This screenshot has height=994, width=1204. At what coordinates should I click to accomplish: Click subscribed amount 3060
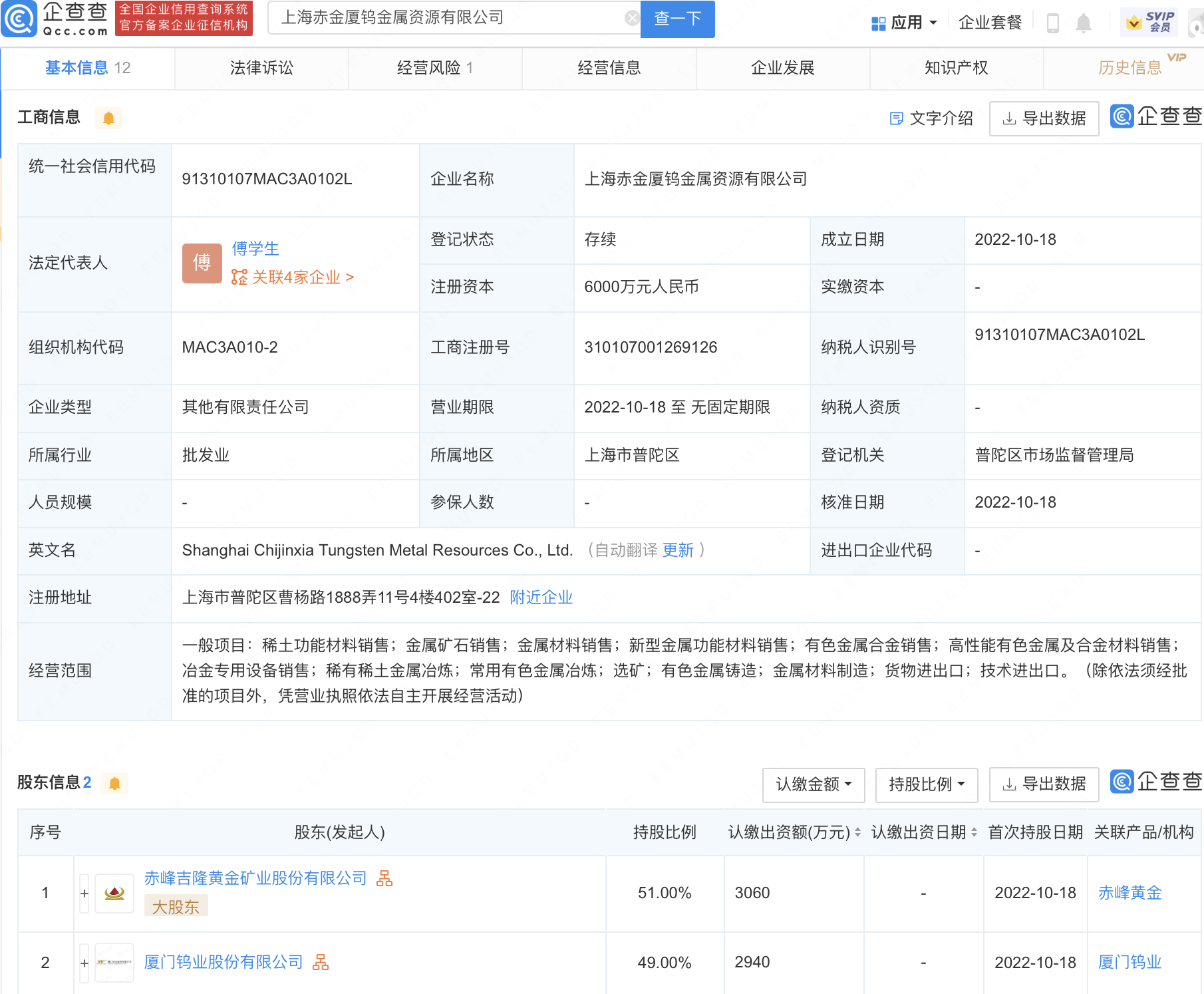pos(752,893)
